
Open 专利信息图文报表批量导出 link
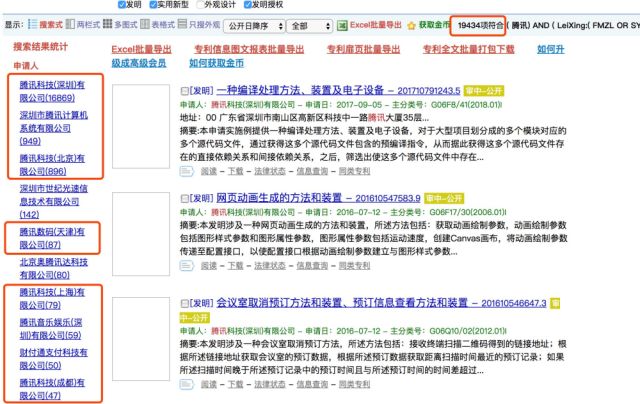(249, 49)
